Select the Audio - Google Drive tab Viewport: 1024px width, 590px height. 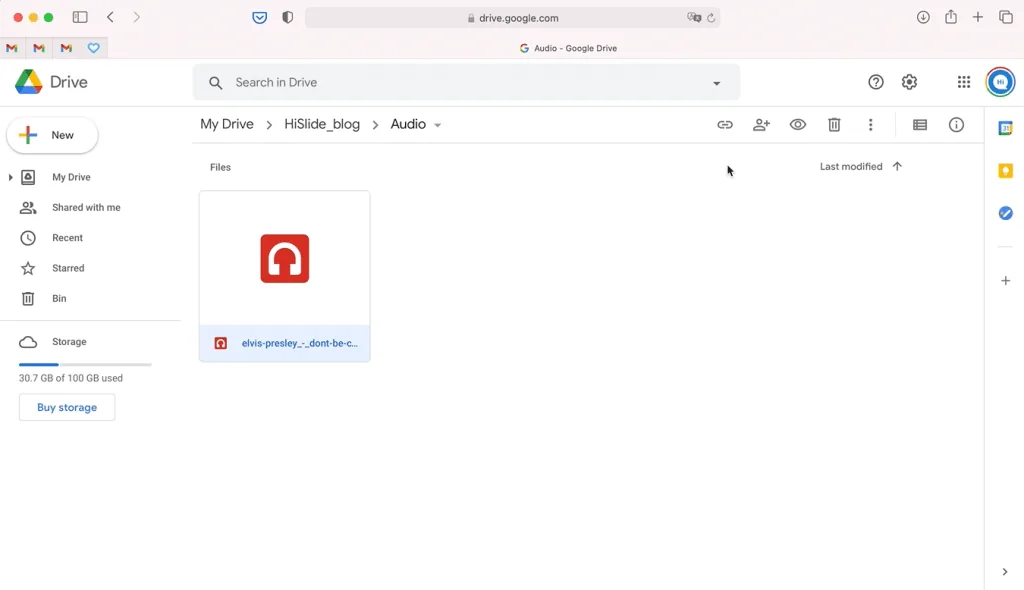pos(568,48)
